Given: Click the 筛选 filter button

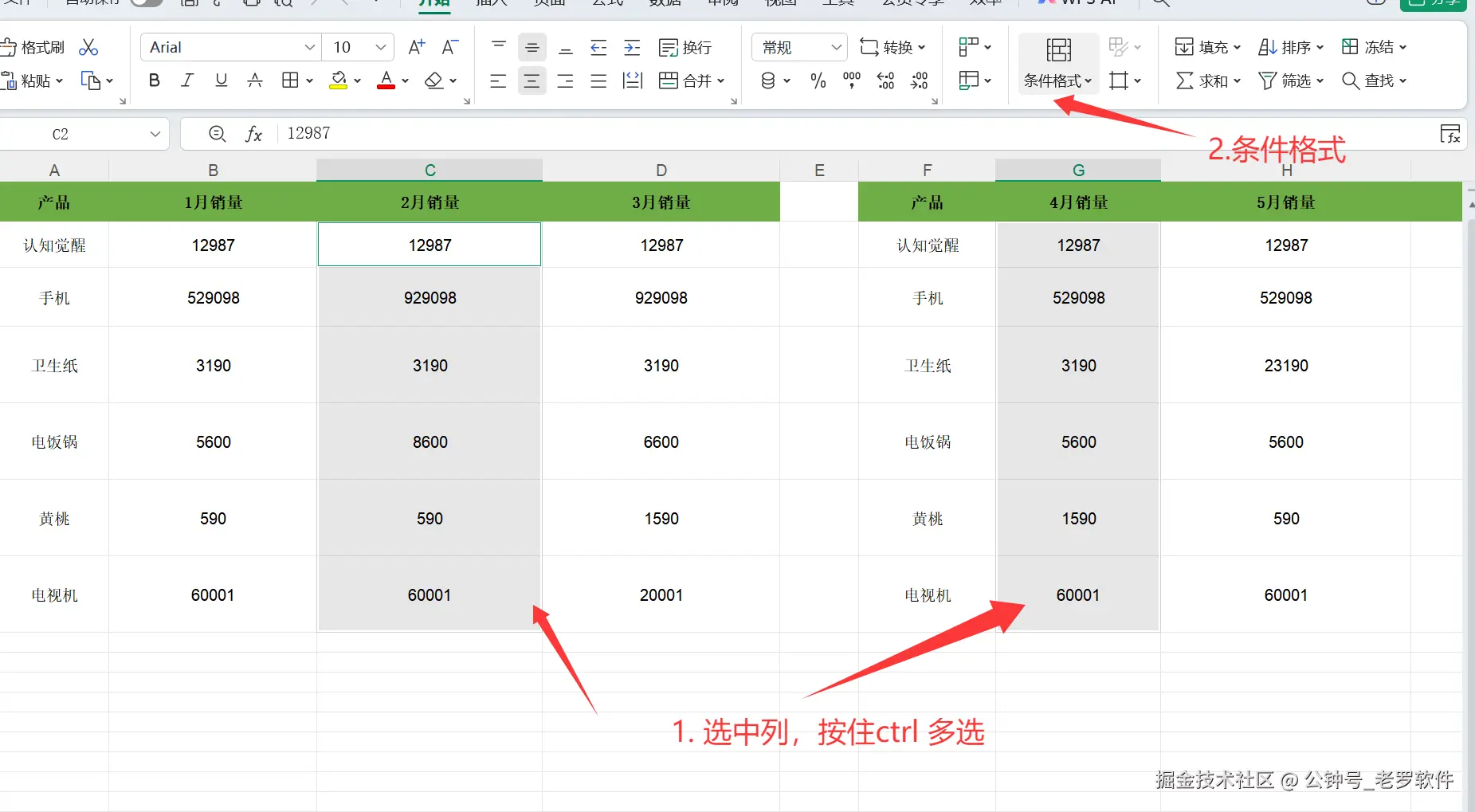Looking at the screenshot, I should (x=1290, y=80).
